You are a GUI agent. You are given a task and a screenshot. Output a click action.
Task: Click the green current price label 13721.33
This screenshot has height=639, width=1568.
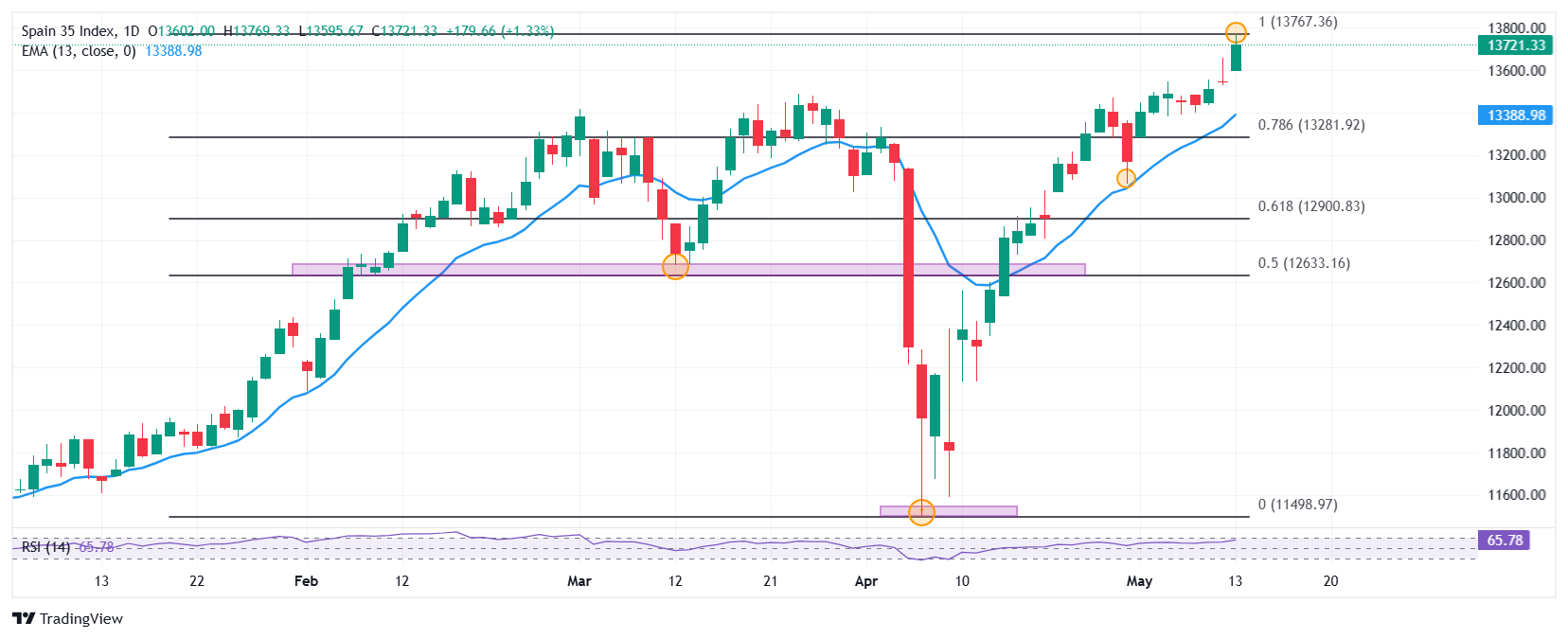(x=1515, y=45)
